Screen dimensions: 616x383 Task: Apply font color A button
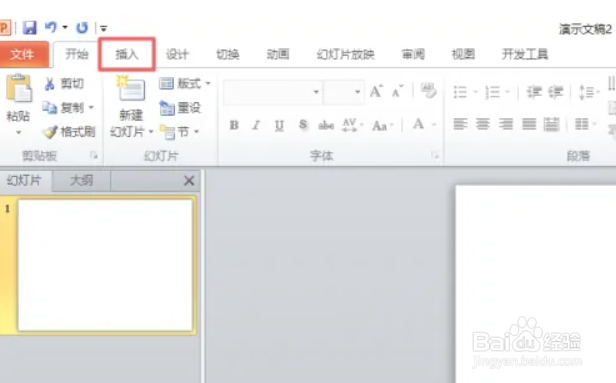[419, 124]
